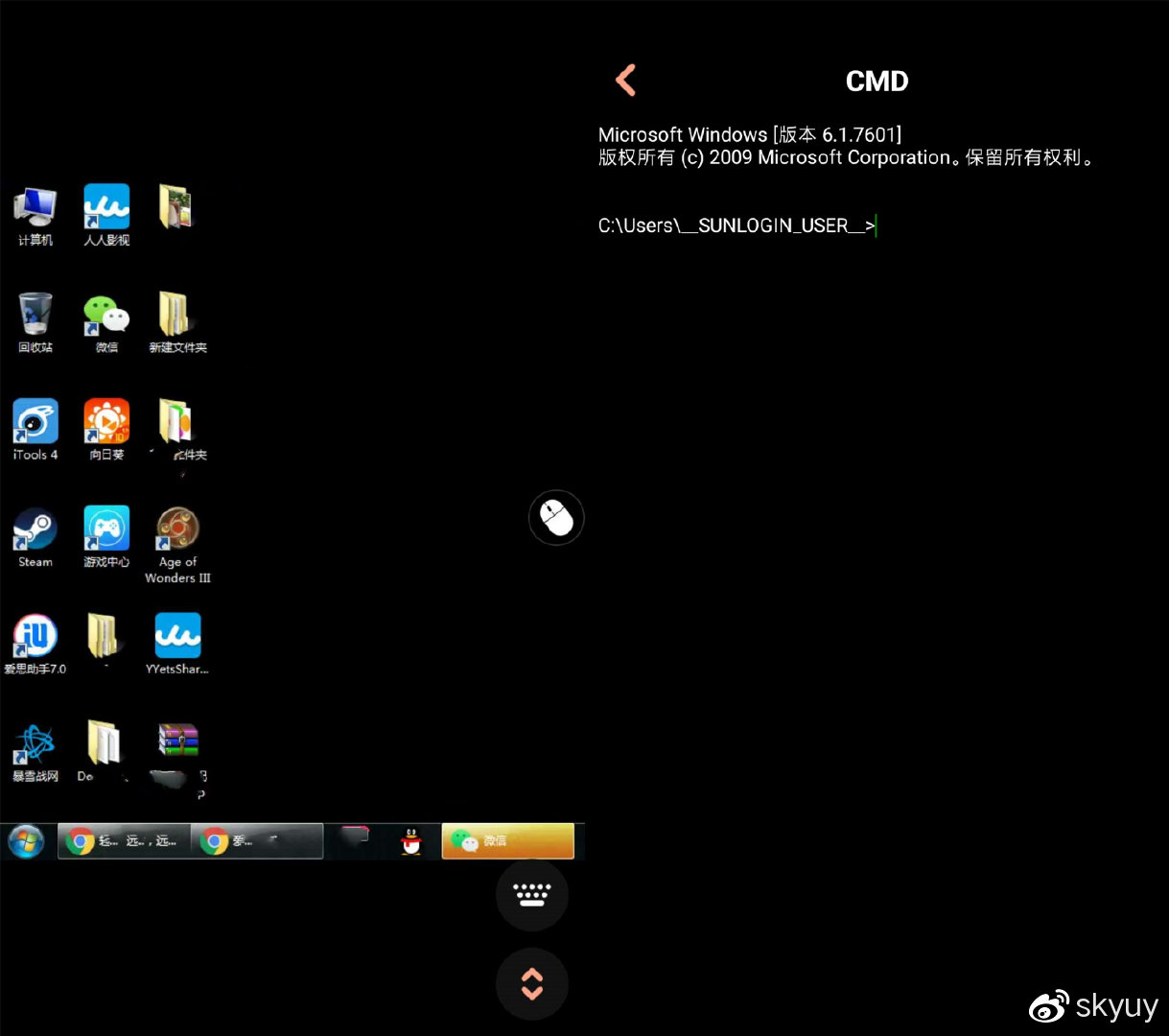
Task: Select the unlabeled photo folder beside 人人影视
Action: pyautogui.click(x=176, y=206)
